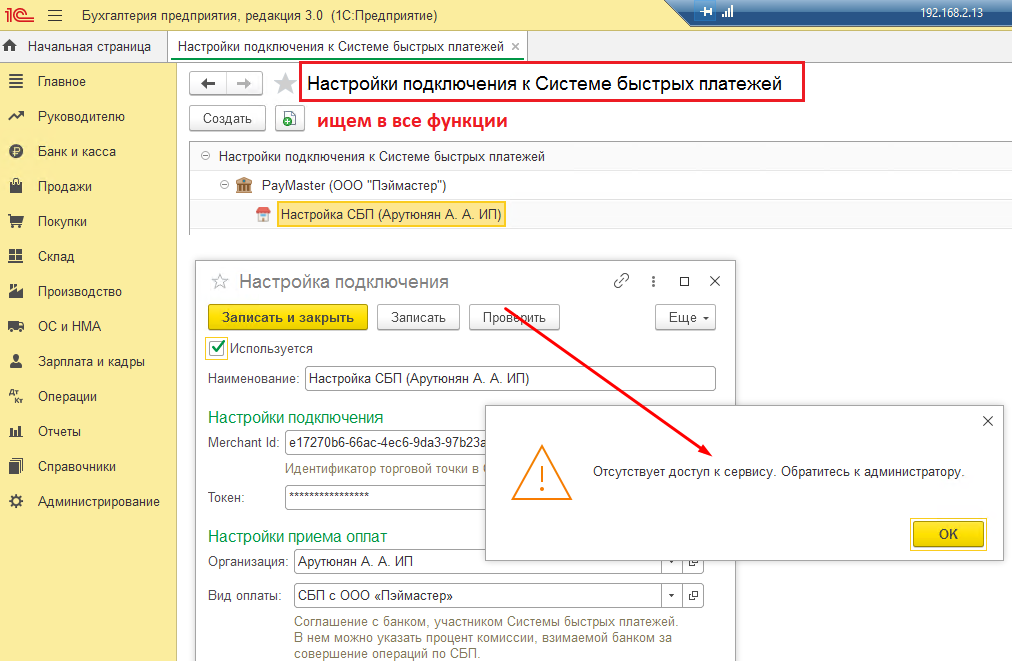Click the Проверить button
The height and width of the screenshot is (661, 1012).
514,317
